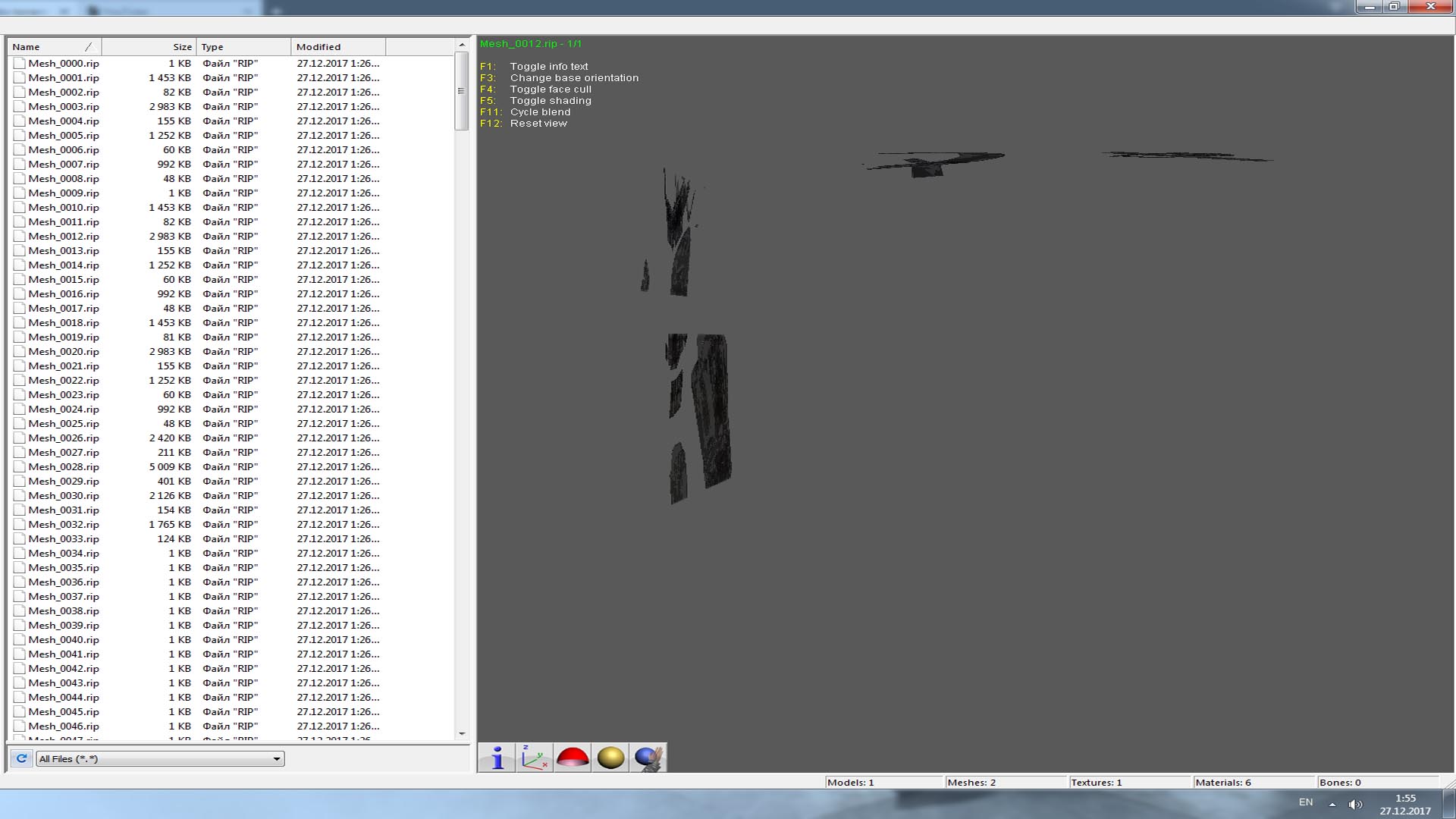Toggle face cull red hemisphere icon
The height and width of the screenshot is (819, 1456).
click(x=573, y=758)
